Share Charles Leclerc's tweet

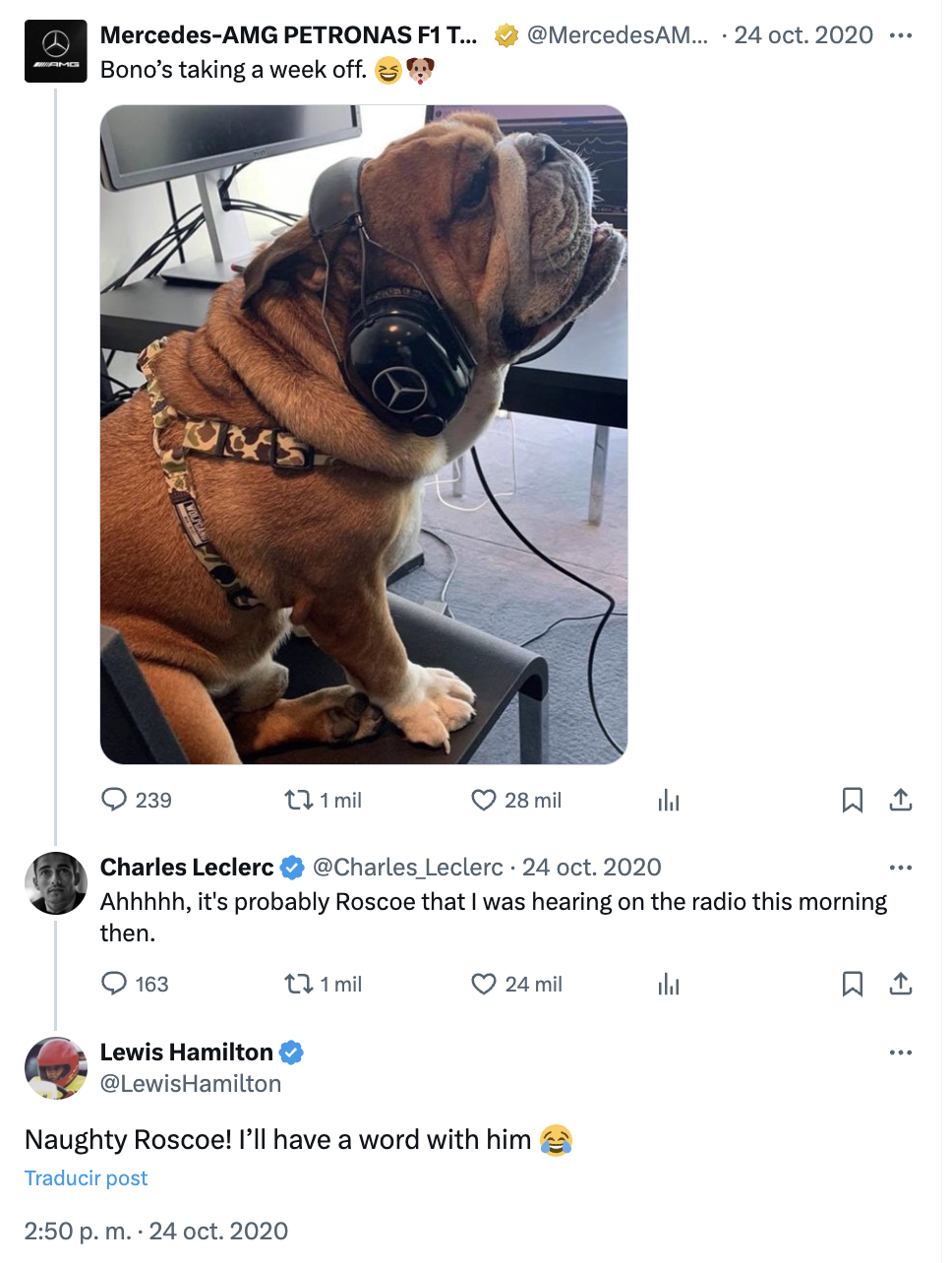pyautogui.click(x=900, y=983)
